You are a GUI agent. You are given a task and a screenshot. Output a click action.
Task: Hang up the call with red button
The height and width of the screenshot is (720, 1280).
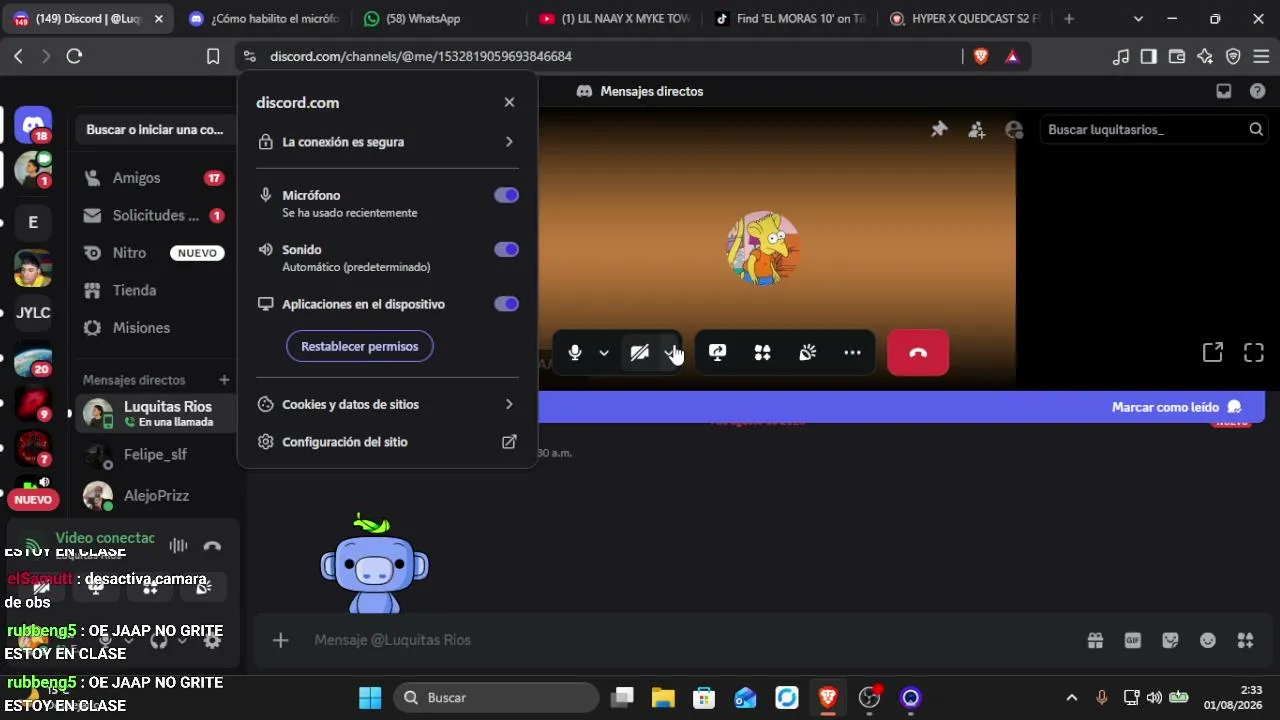pos(918,353)
